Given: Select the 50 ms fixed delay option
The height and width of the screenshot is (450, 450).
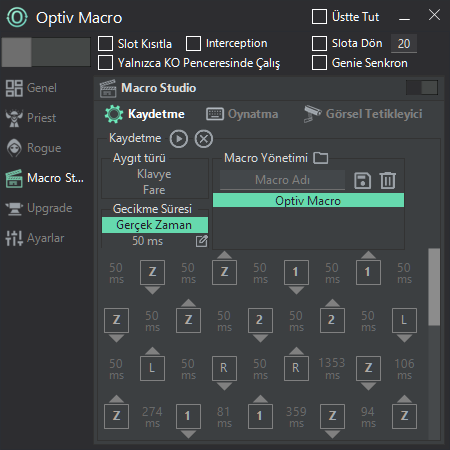Looking at the screenshot, I should [x=148, y=241].
